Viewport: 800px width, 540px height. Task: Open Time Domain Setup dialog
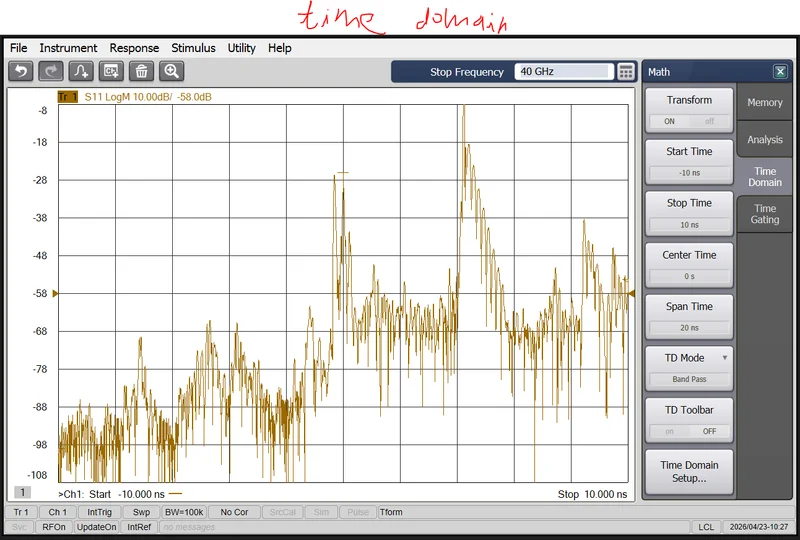(689, 471)
